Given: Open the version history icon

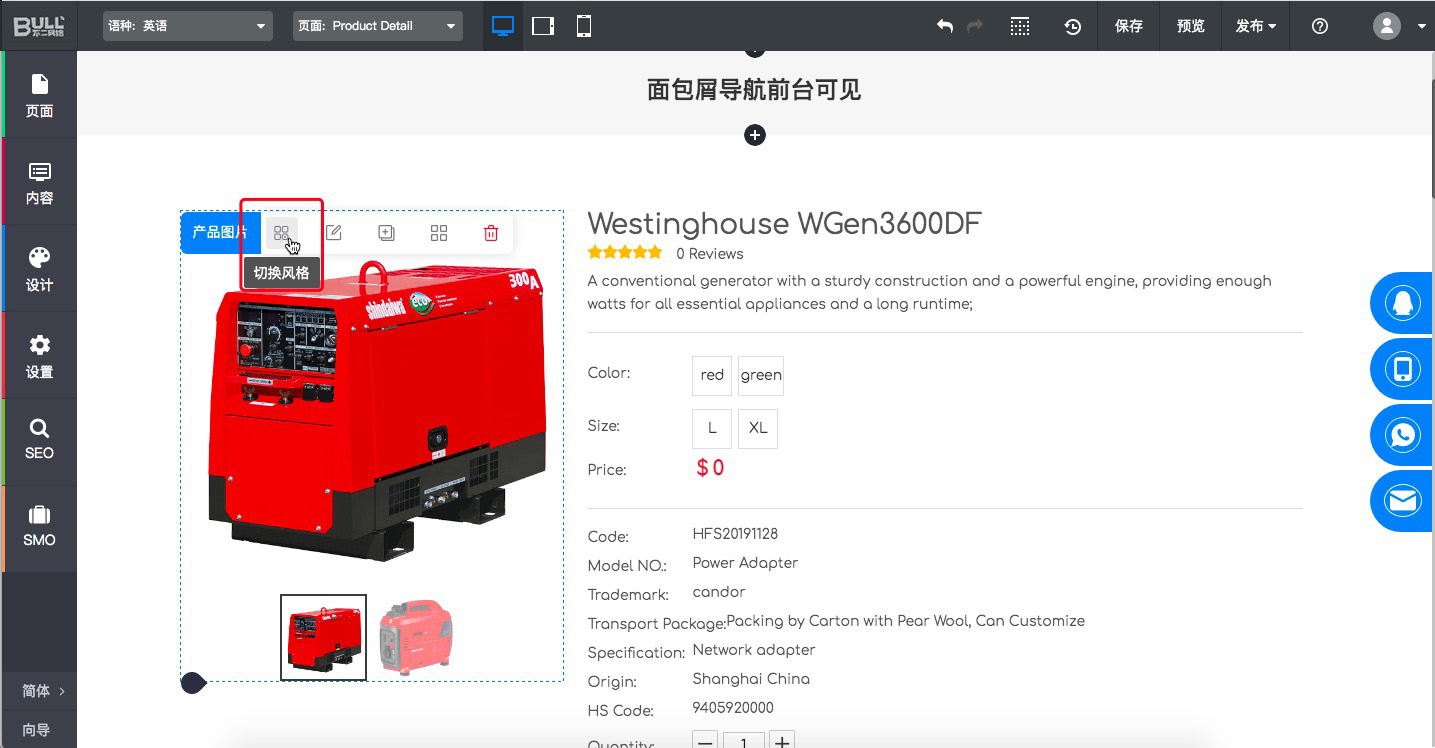Looking at the screenshot, I should pos(1072,26).
